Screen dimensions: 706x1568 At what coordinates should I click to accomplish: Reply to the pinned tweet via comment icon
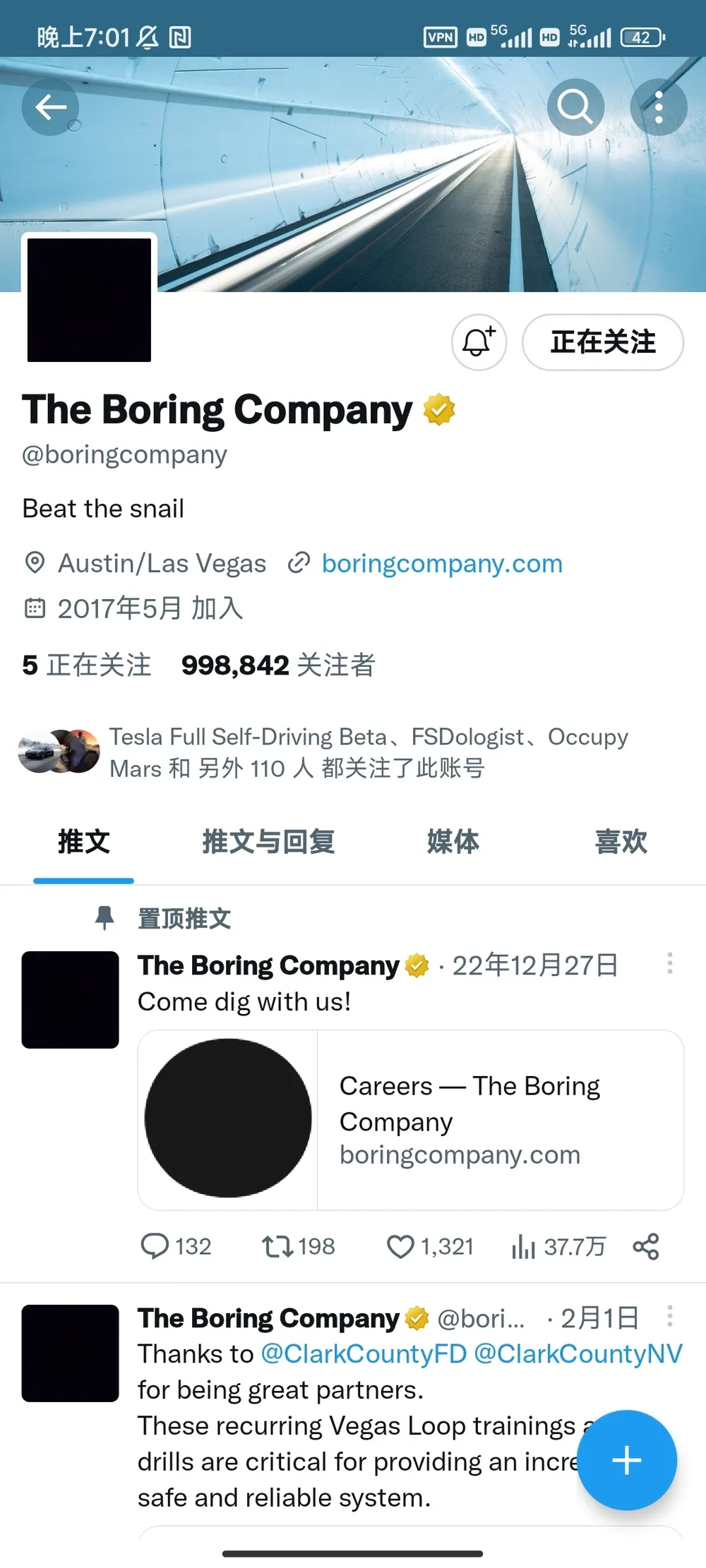pos(155,1246)
